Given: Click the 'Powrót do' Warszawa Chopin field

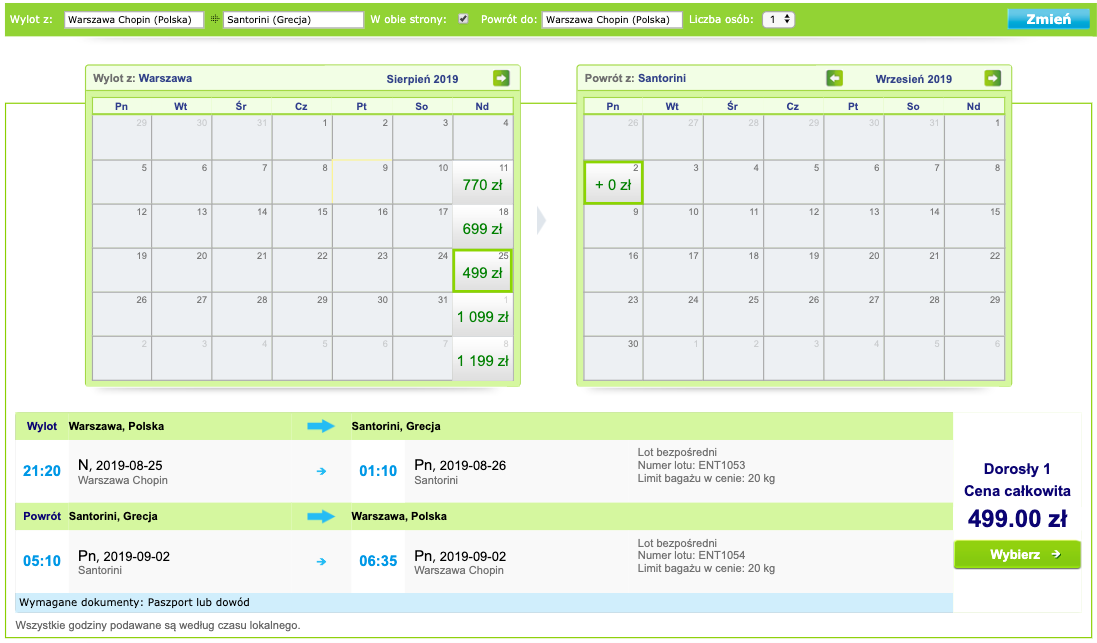Looking at the screenshot, I should tap(611, 20).
